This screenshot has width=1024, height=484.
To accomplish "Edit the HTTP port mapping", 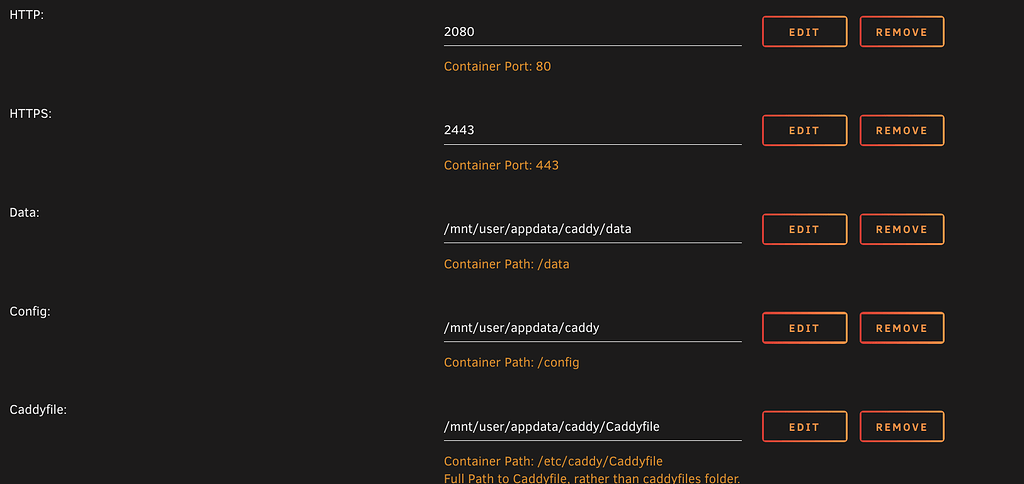I will coord(804,32).
